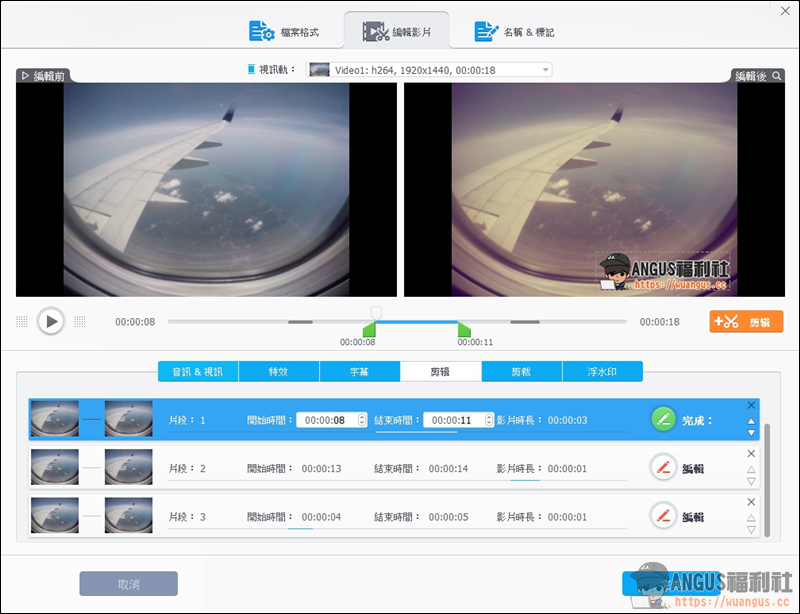Click start time stepper arrows of segment 1
The image size is (800, 614).
[x=362, y=420]
